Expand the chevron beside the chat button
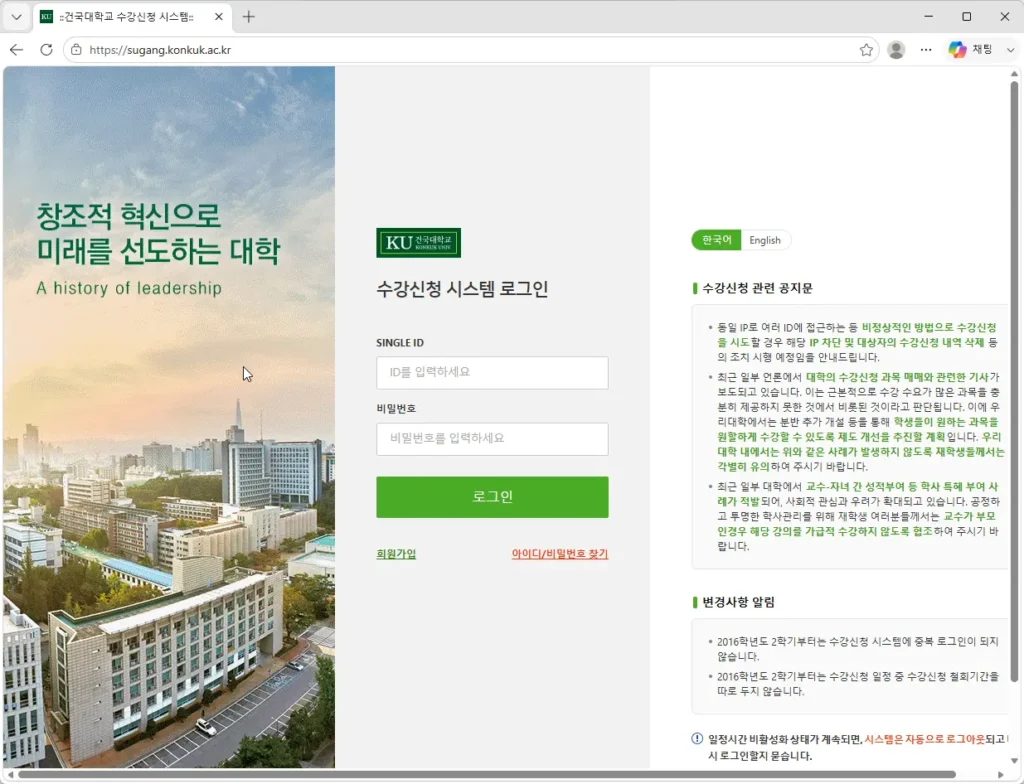This screenshot has height=784, width=1024. 1010,50
